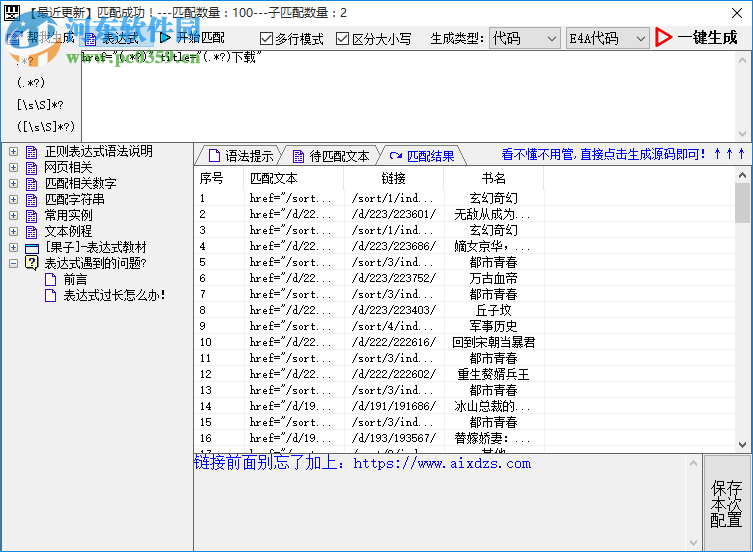Click the 书名 column header
The width and height of the screenshot is (753, 552).
coord(494,178)
